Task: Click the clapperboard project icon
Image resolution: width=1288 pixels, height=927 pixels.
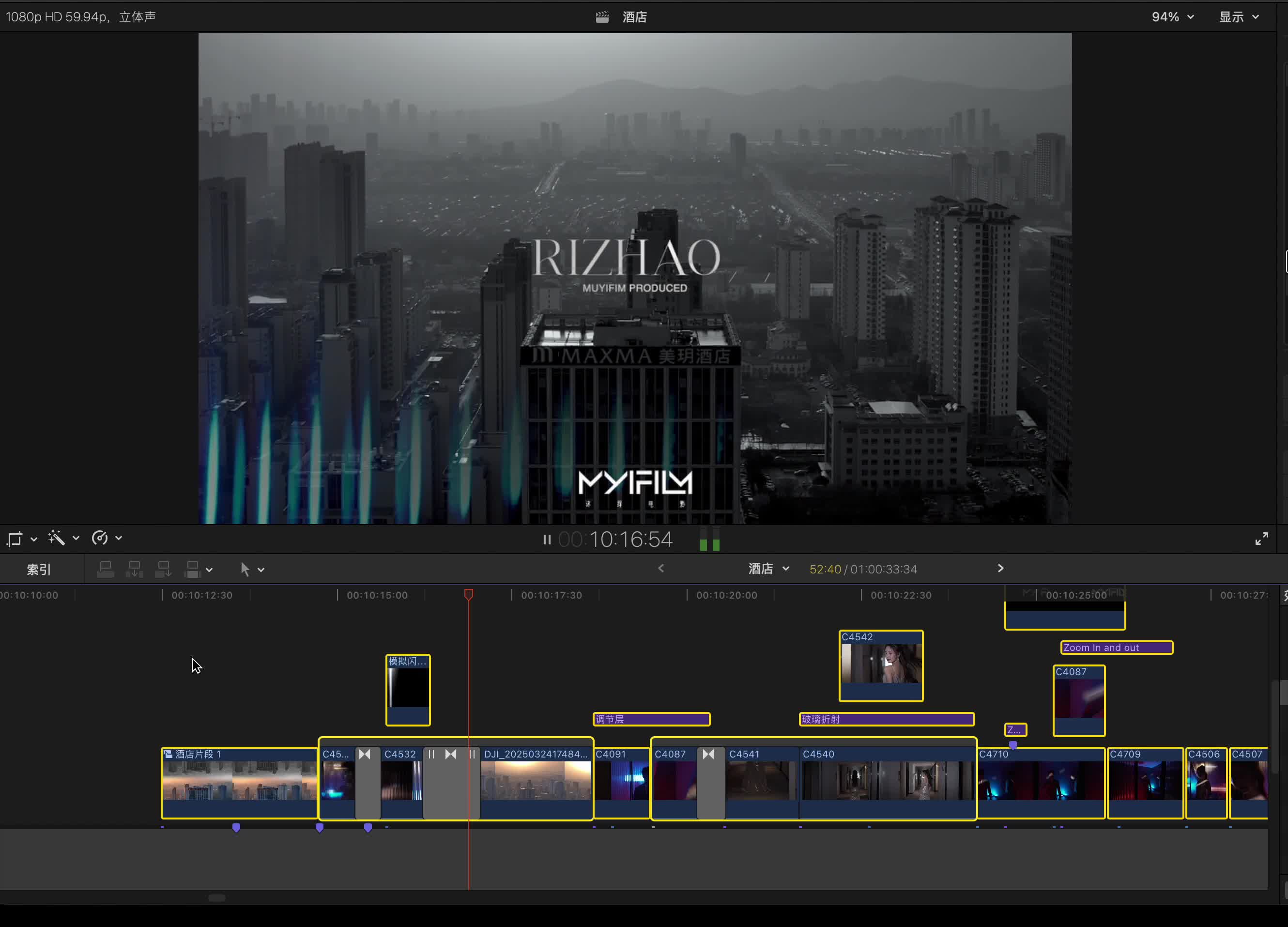Action: coord(602,17)
